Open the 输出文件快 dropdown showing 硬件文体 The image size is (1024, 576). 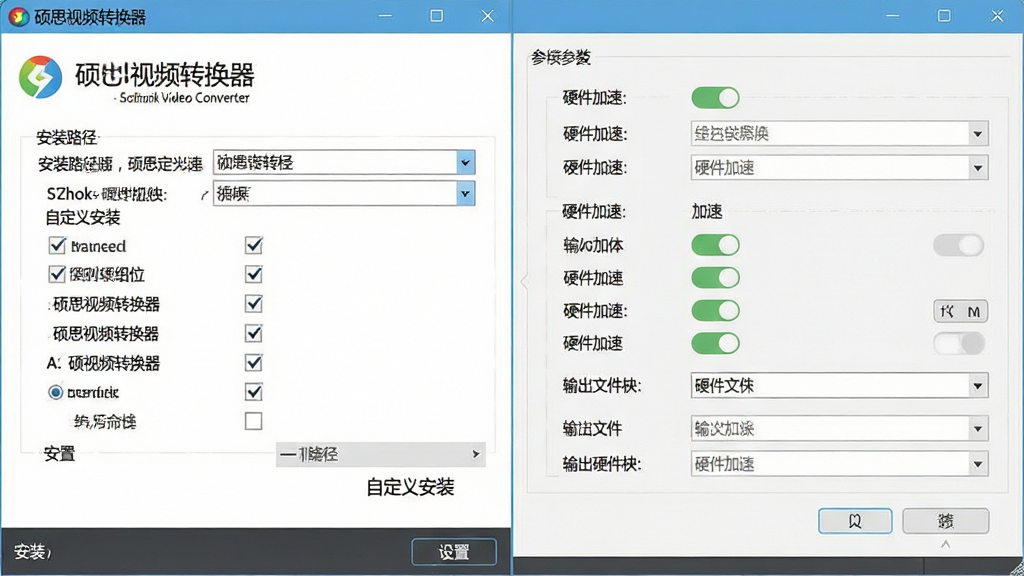[839, 385]
